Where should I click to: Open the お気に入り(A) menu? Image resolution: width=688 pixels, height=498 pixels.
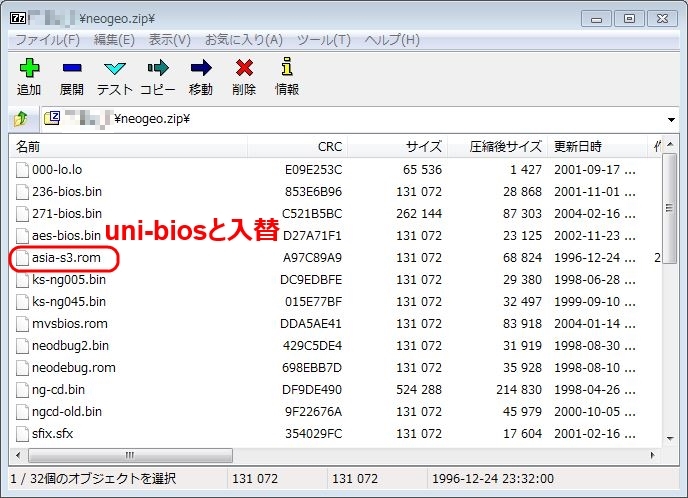[244, 40]
